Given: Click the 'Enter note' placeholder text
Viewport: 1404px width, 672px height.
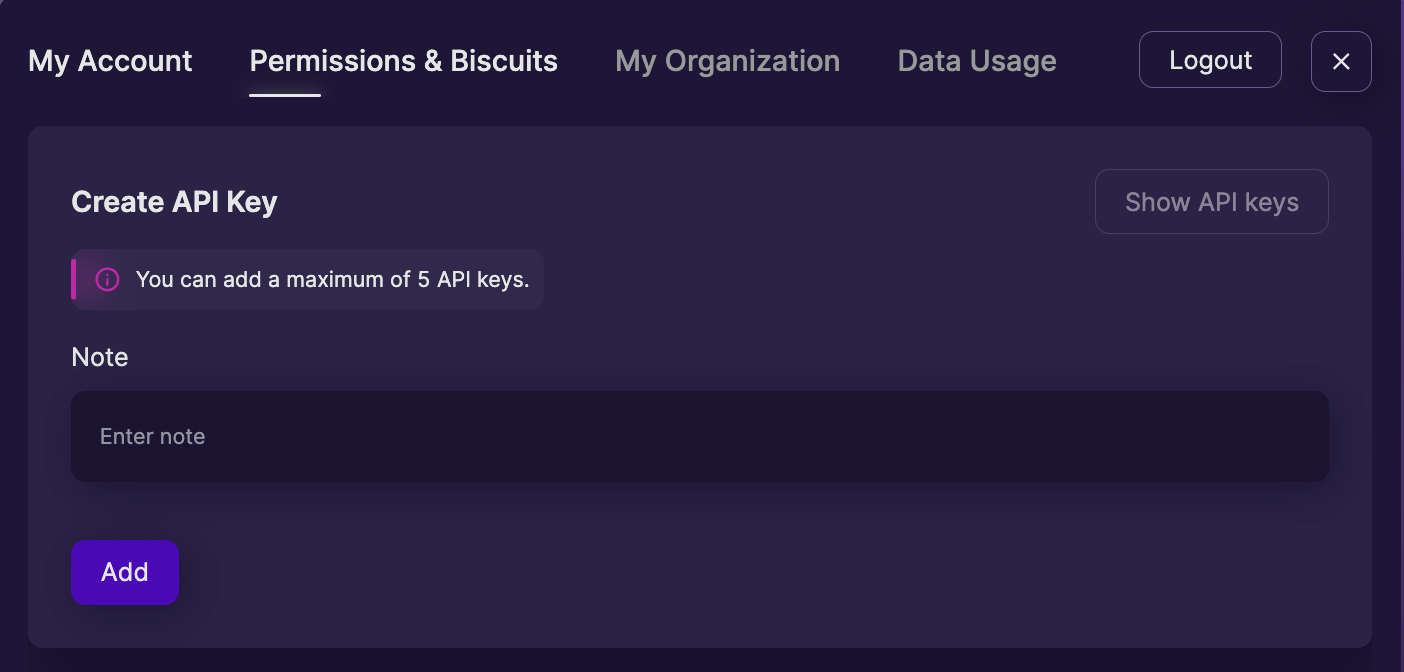Looking at the screenshot, I should click(x=152, y=436).
